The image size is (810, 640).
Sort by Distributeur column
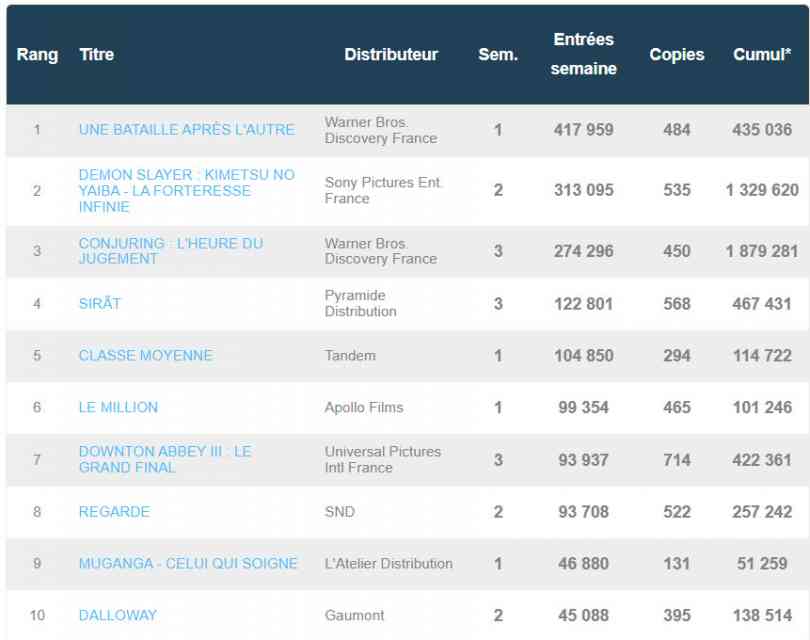(392, 56)
